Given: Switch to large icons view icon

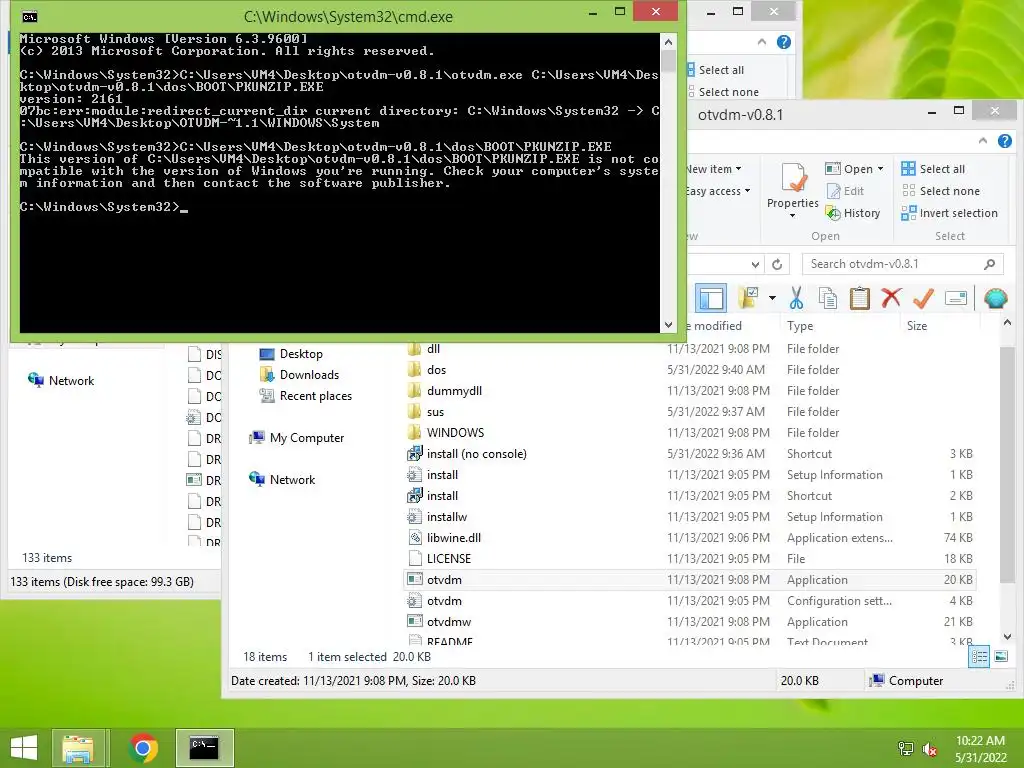Looking at the screenshot, I should point(1001,656).
